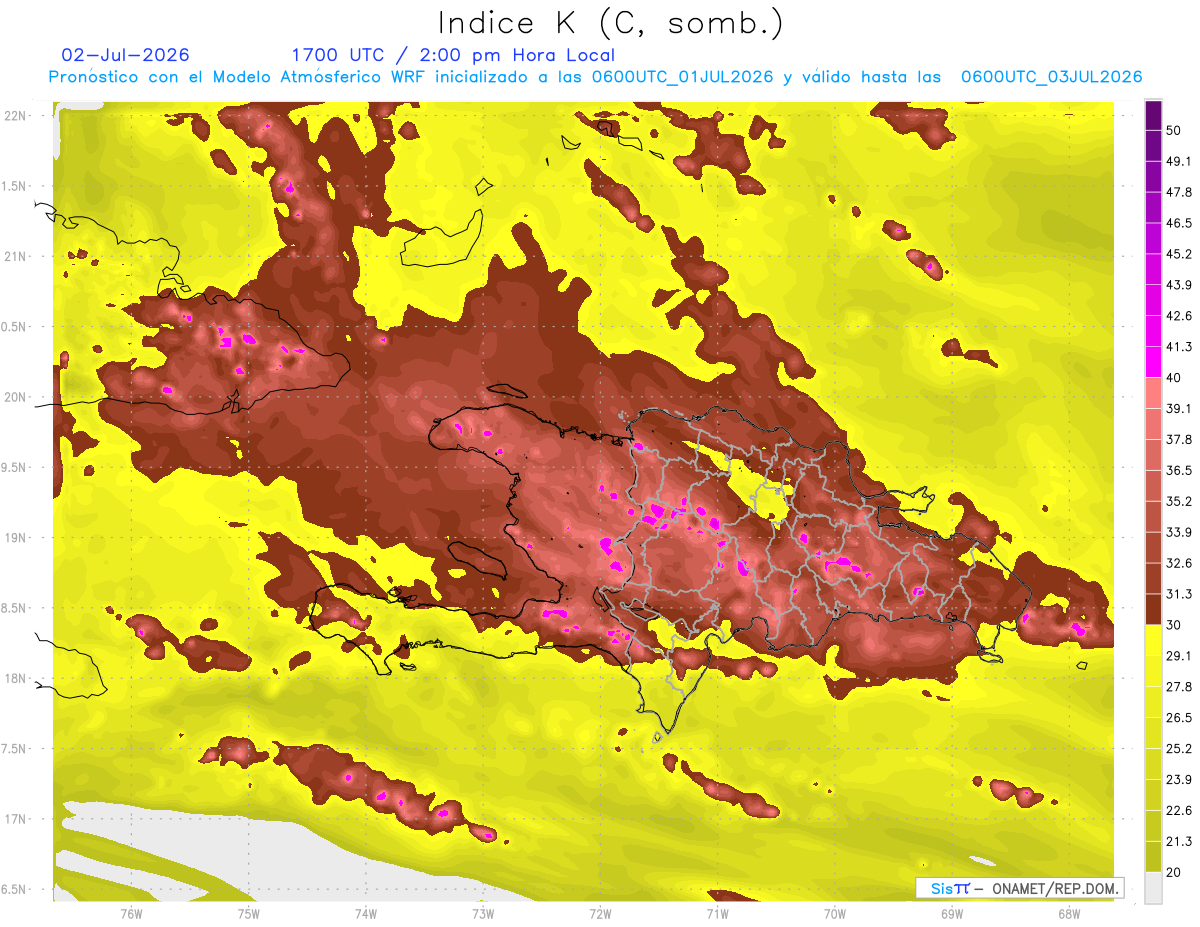The image size is (1200, 927).
Task: Click the '21.3' colorbar value
Action: (1179, 842)
